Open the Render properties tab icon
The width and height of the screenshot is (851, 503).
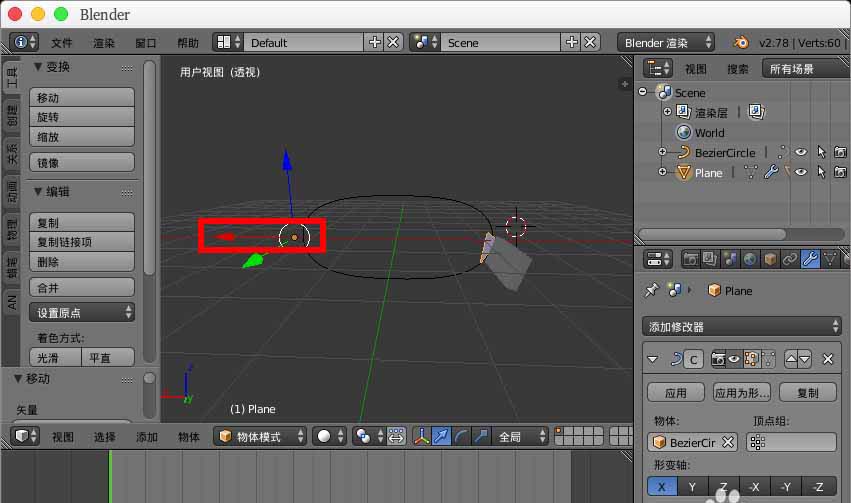click(x=690, y=259)
